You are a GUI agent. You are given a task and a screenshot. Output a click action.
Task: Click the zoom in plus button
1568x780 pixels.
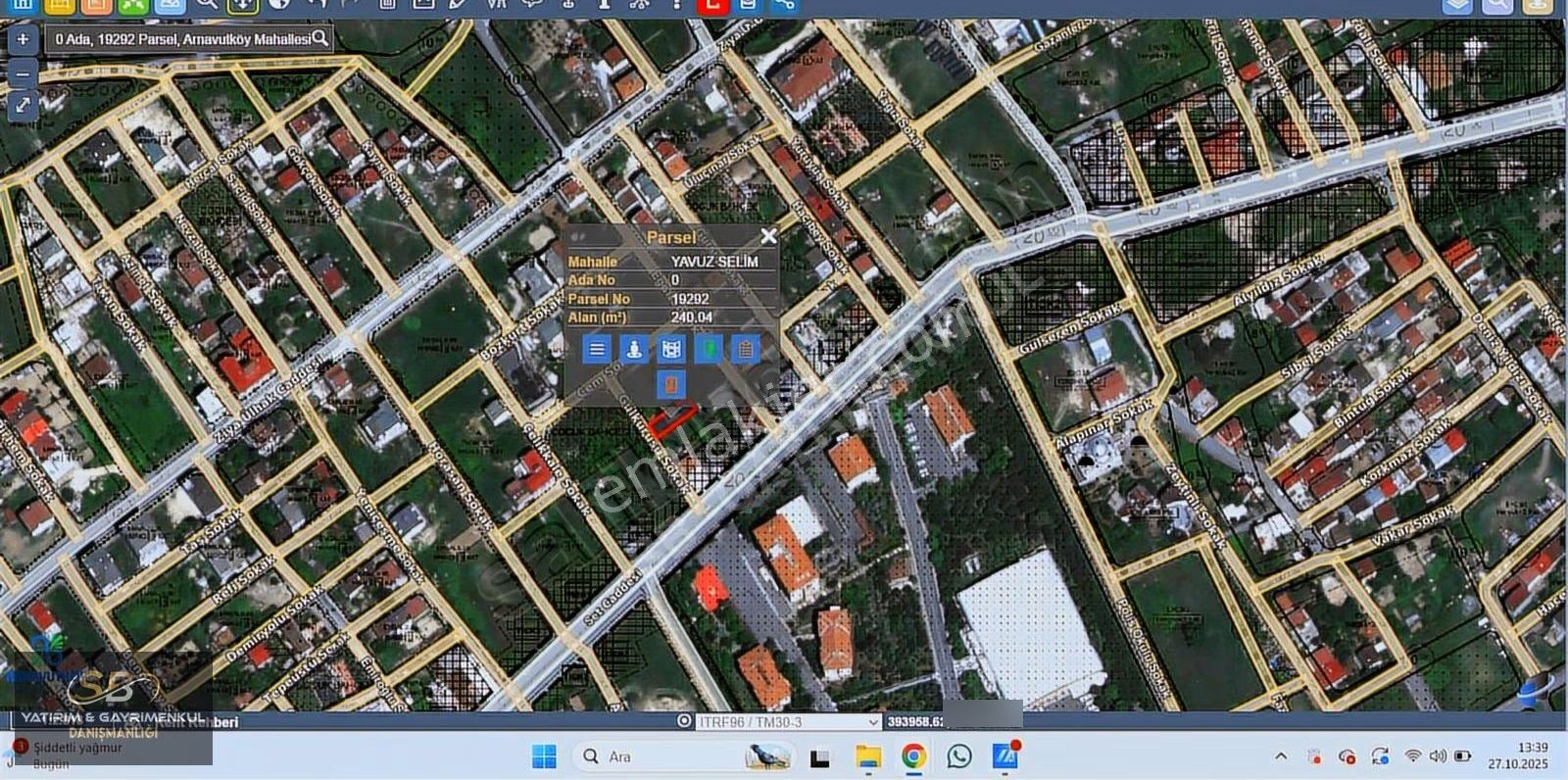[23, 40]
